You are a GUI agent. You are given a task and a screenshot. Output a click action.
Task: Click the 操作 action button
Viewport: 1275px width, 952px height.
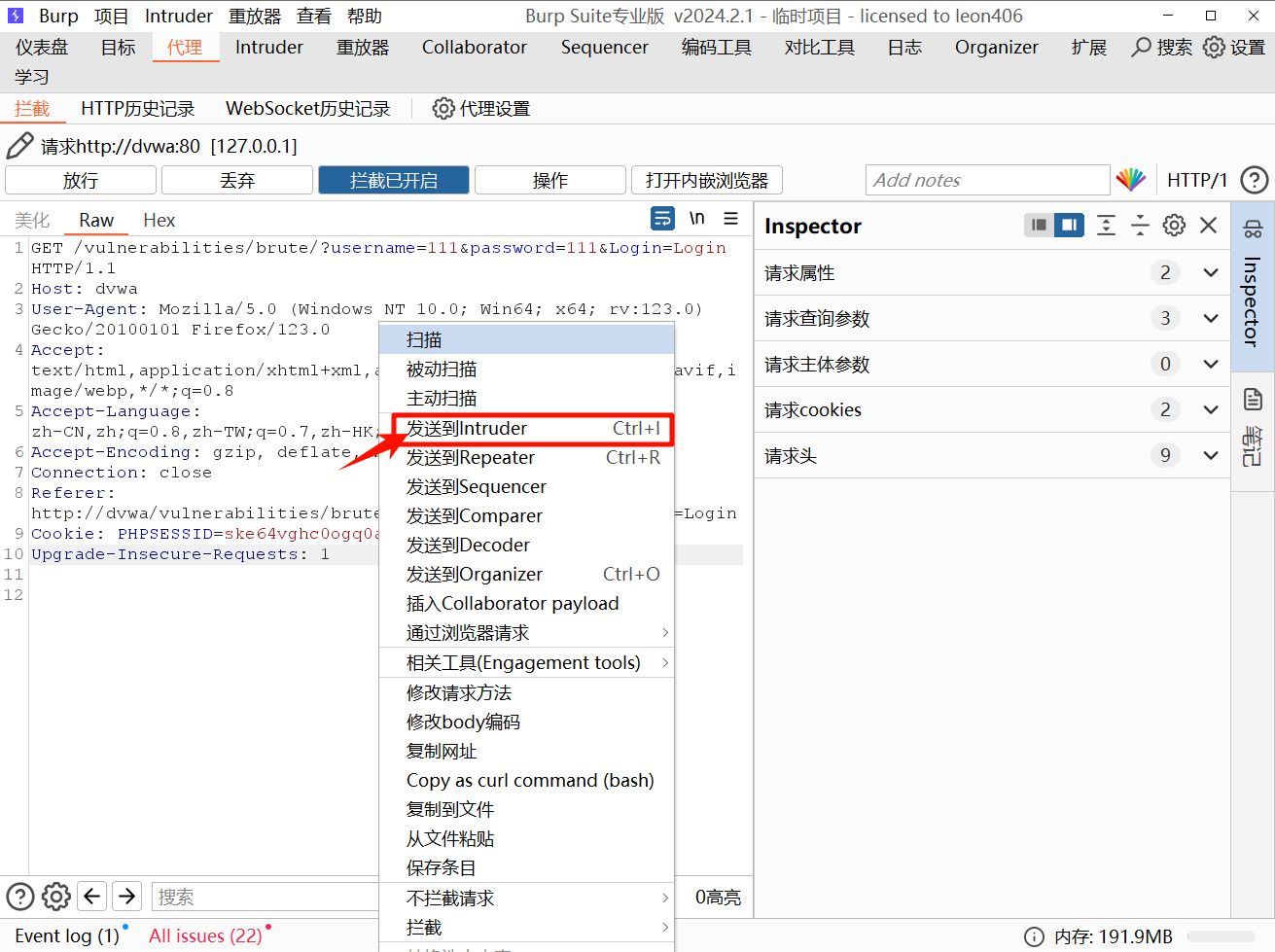click(550, 180)
